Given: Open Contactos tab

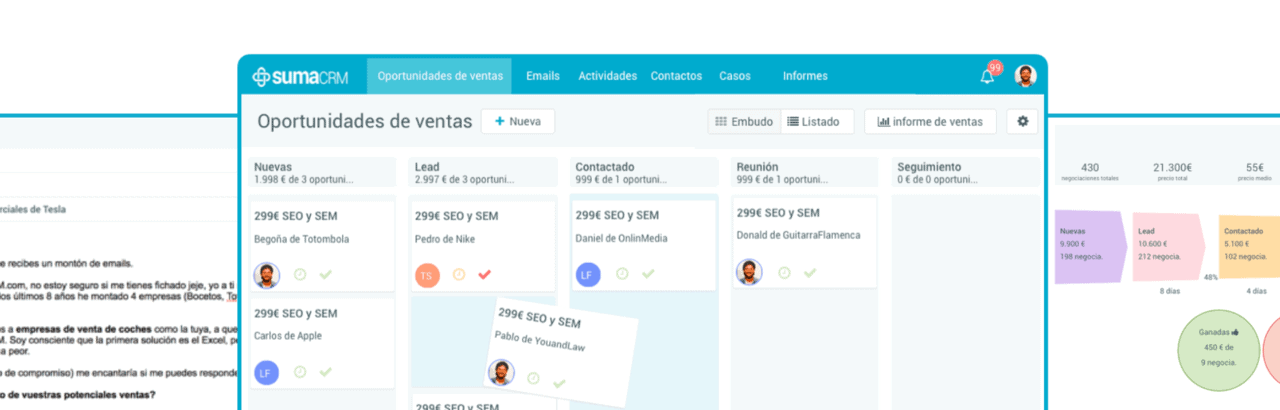Looking at the screenshot, I should click(676, 76).
